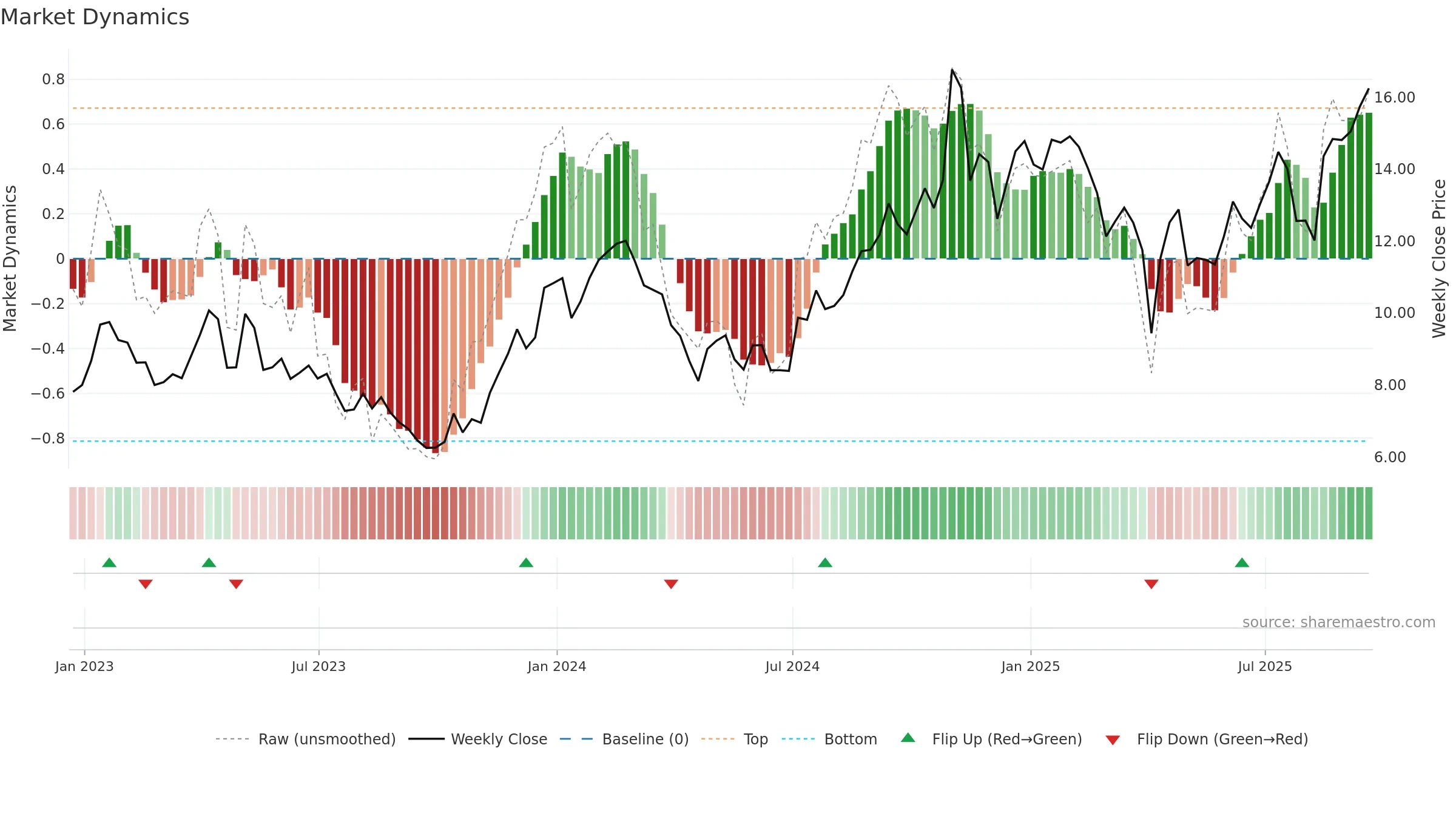
Task: Toggle the Flip Down (Green→Red) legend entry
Action: 1206,739
